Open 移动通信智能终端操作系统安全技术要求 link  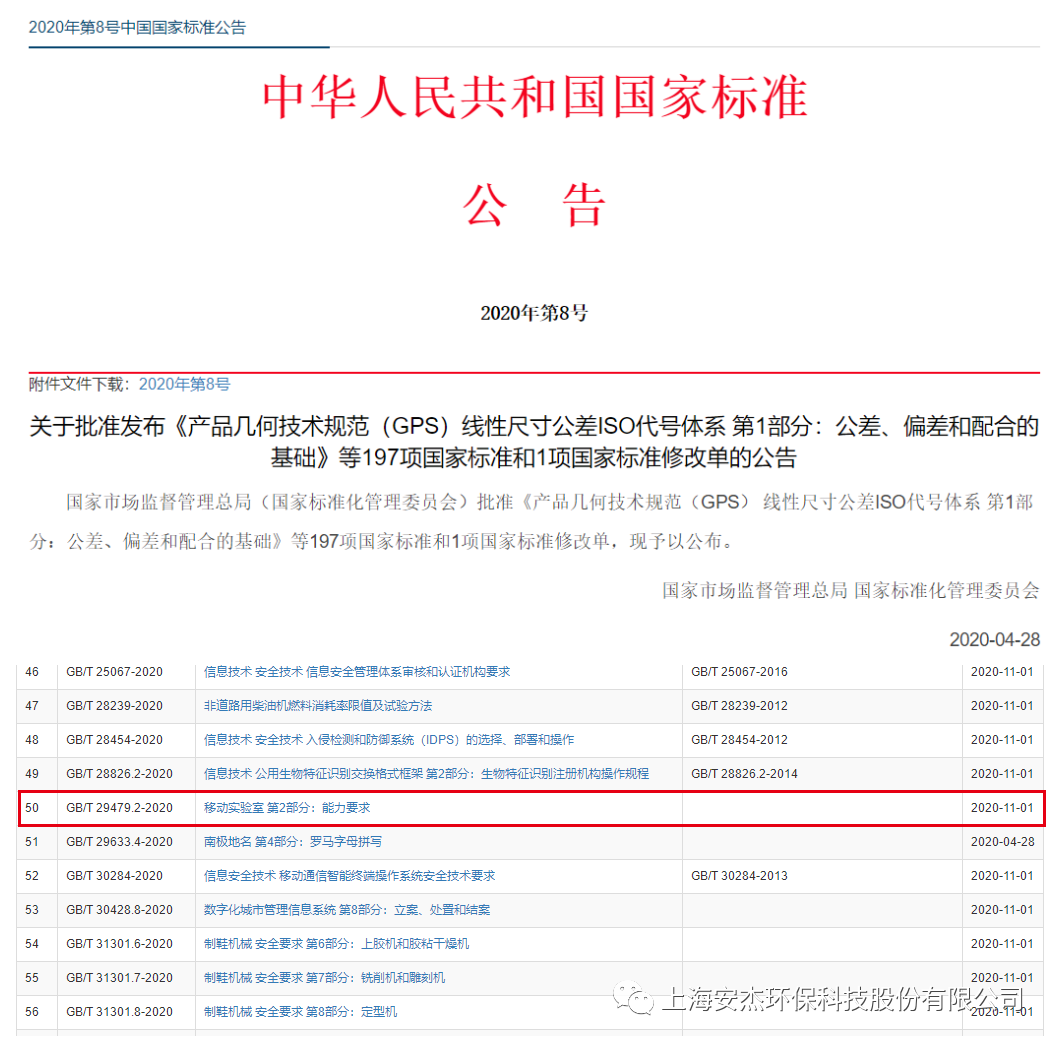click(349, 876)
